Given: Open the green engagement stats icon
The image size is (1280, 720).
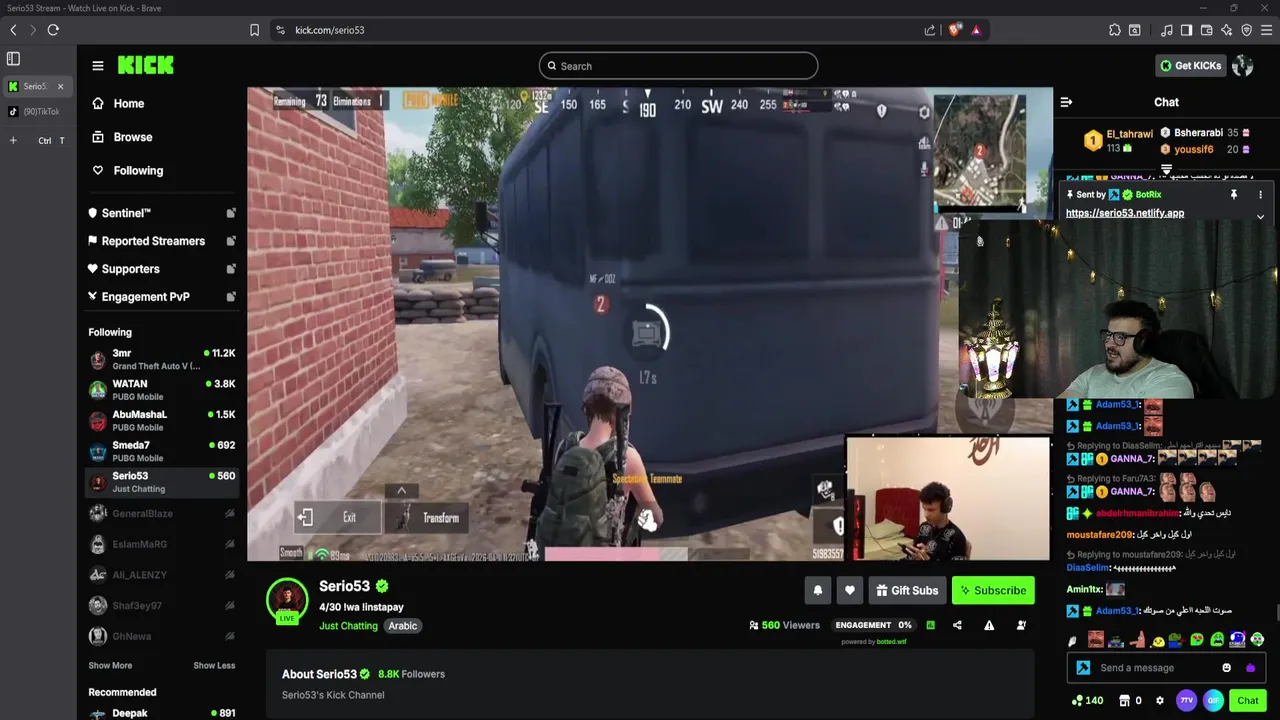Looking at the screenshot, I should coord(930,625).
